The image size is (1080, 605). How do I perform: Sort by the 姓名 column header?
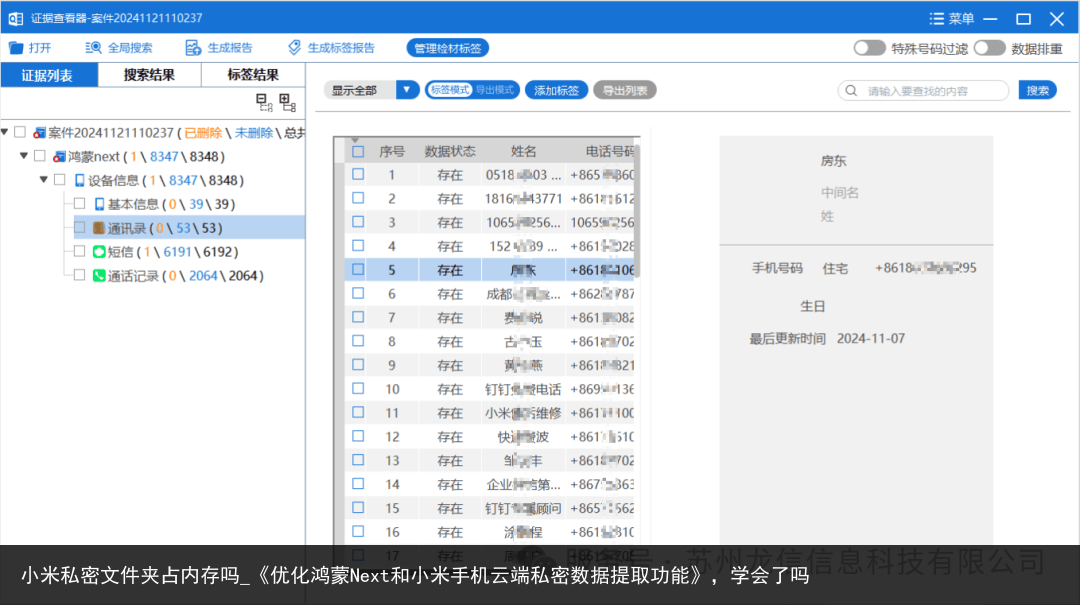click(523, 152)
